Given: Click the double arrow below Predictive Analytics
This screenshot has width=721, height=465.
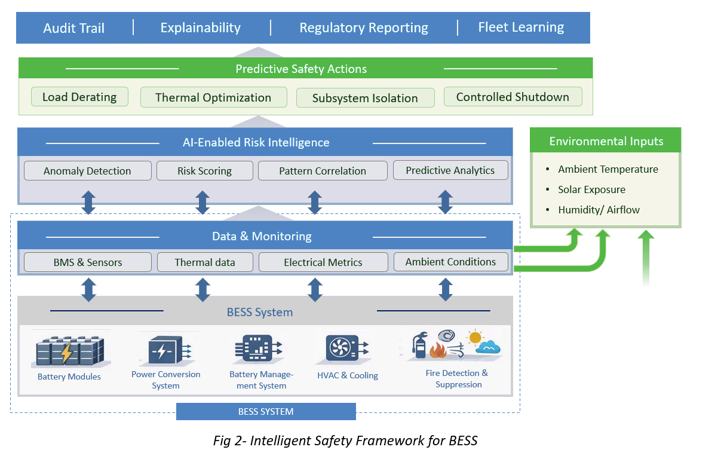Looking at the screenshot, I should point(445,202).
